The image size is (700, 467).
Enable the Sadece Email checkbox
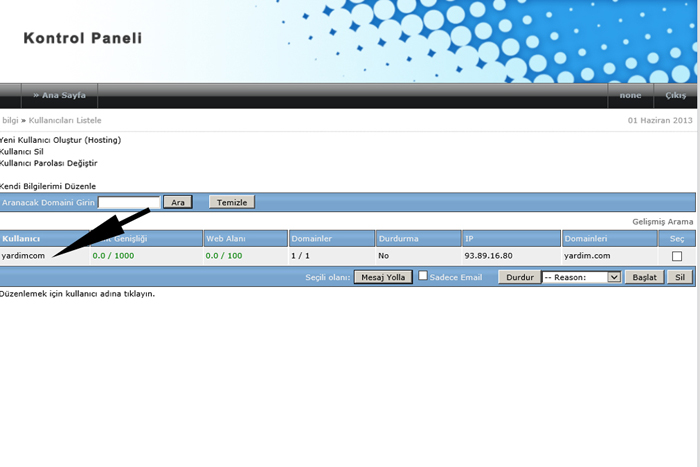tap(423, 276)
